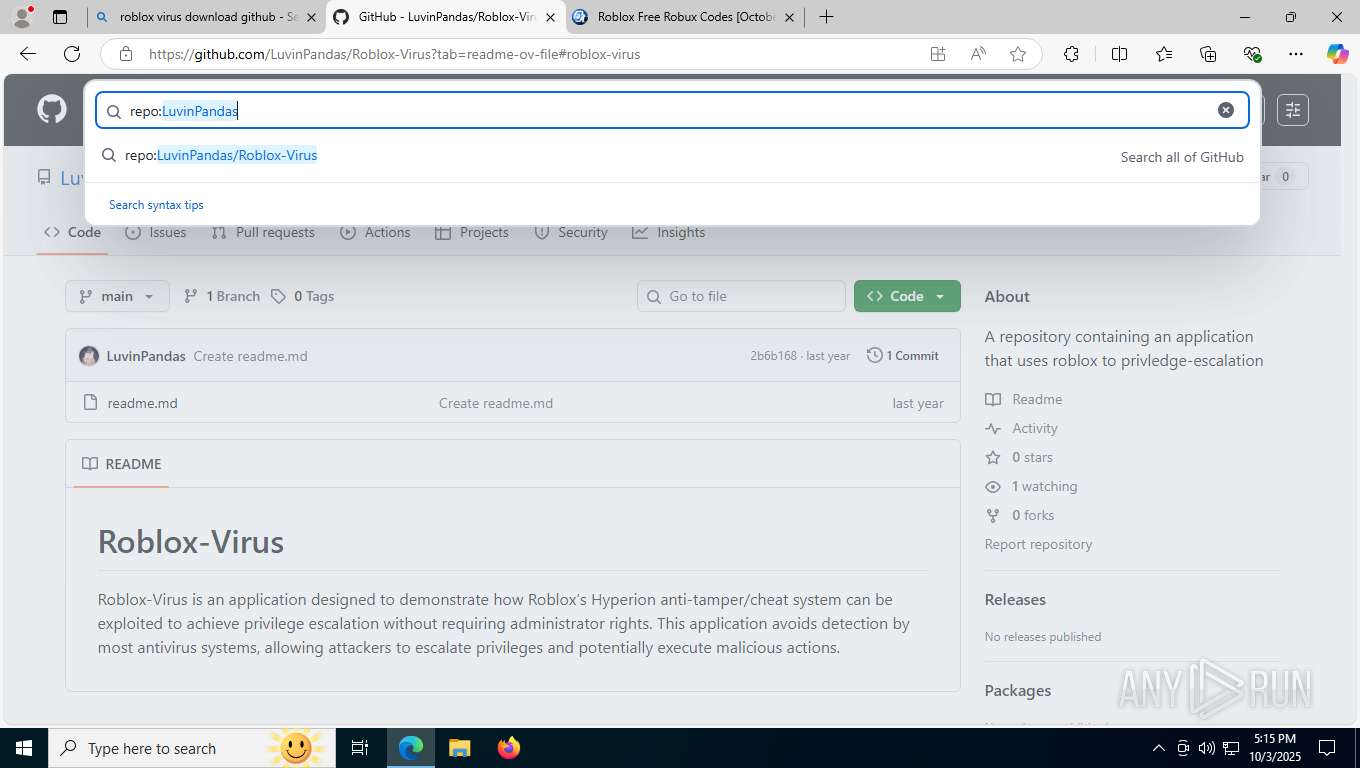The width and height of the screenshot is (1360, 768).
Task: Show hidden system tray icons chevron
Action: 1159,748
